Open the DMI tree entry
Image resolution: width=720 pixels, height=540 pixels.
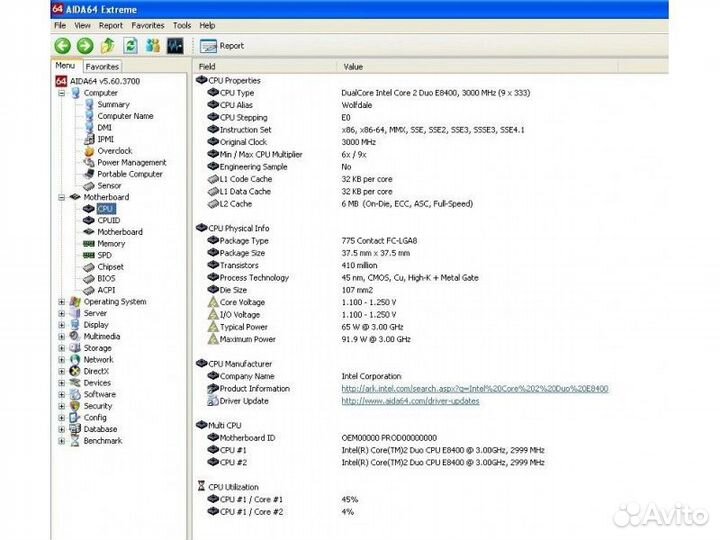[x=104, y=128]
